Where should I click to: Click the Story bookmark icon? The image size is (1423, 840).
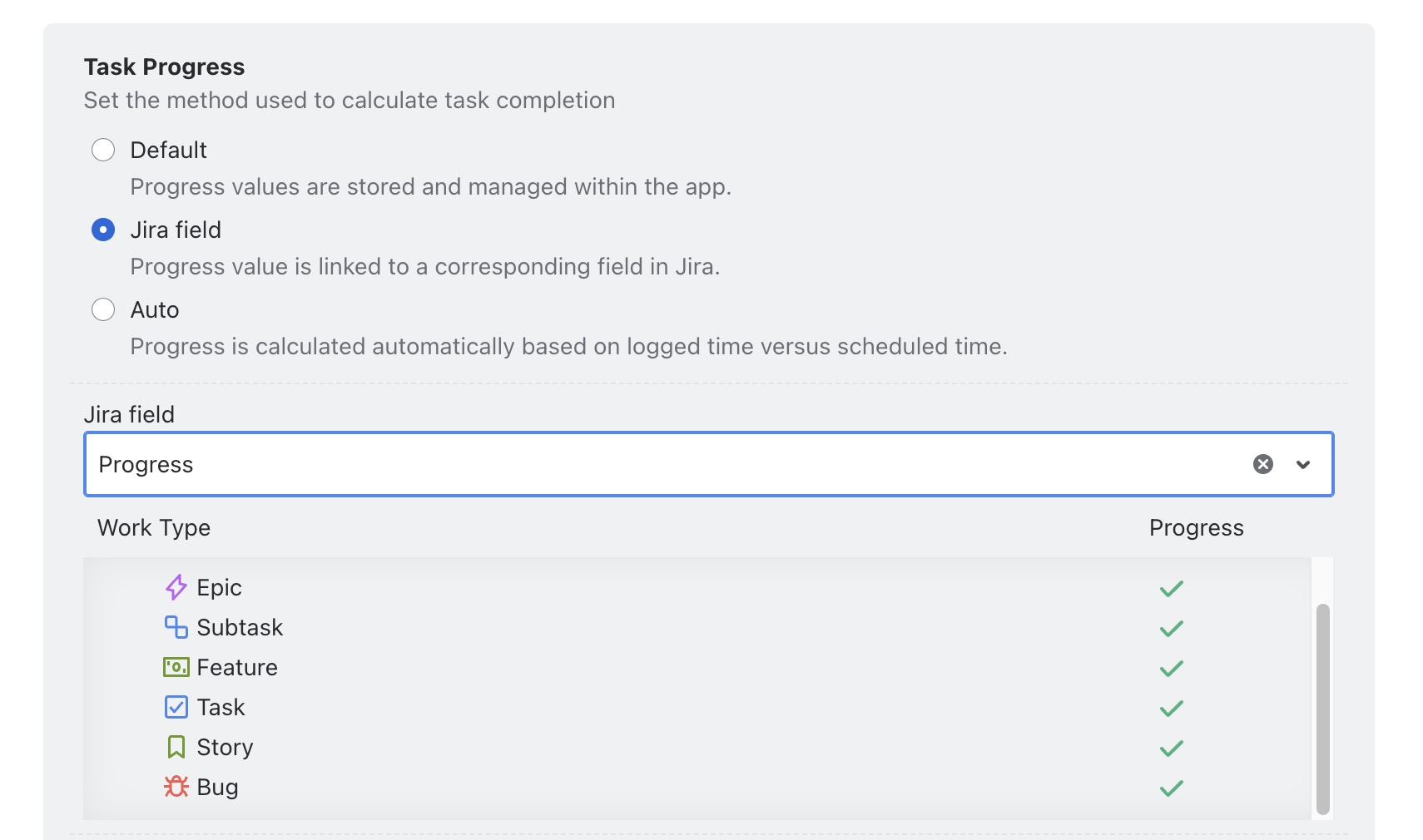pyautogui.click(x=176, y=747)
